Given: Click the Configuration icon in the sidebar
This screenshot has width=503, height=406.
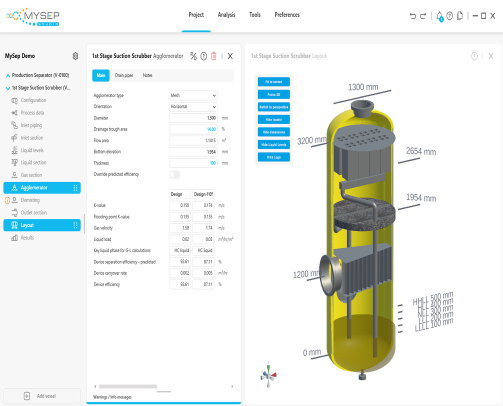Looking at the screenshot, I should tap(14, 100).
